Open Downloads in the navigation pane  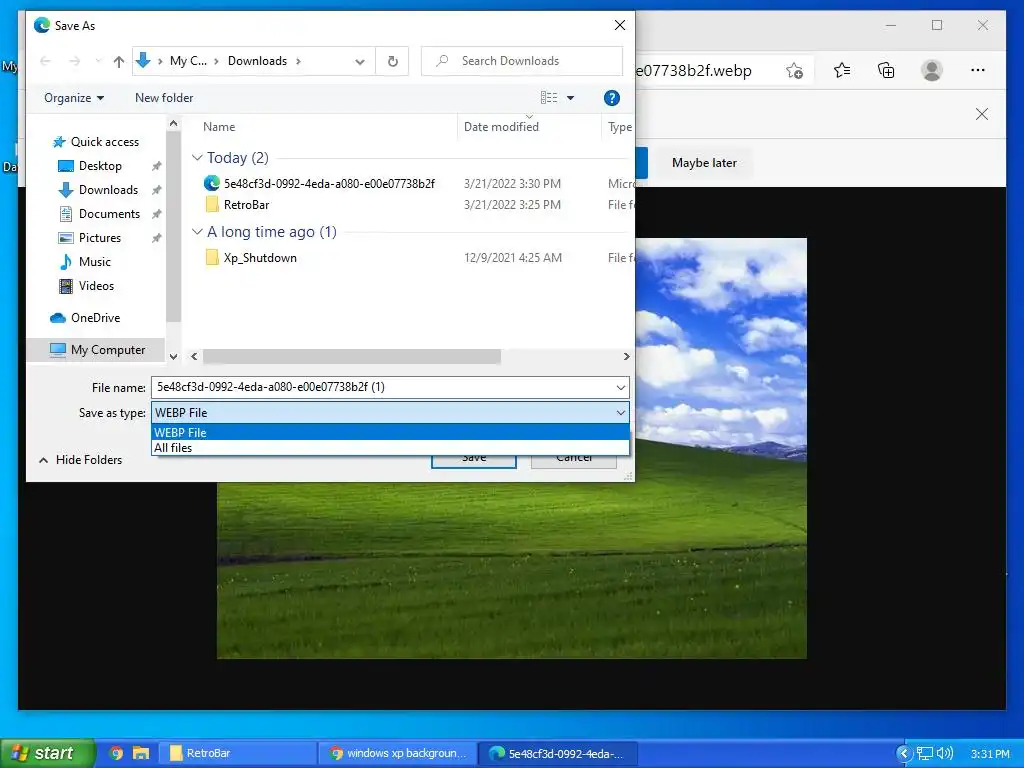coord(108,190)
